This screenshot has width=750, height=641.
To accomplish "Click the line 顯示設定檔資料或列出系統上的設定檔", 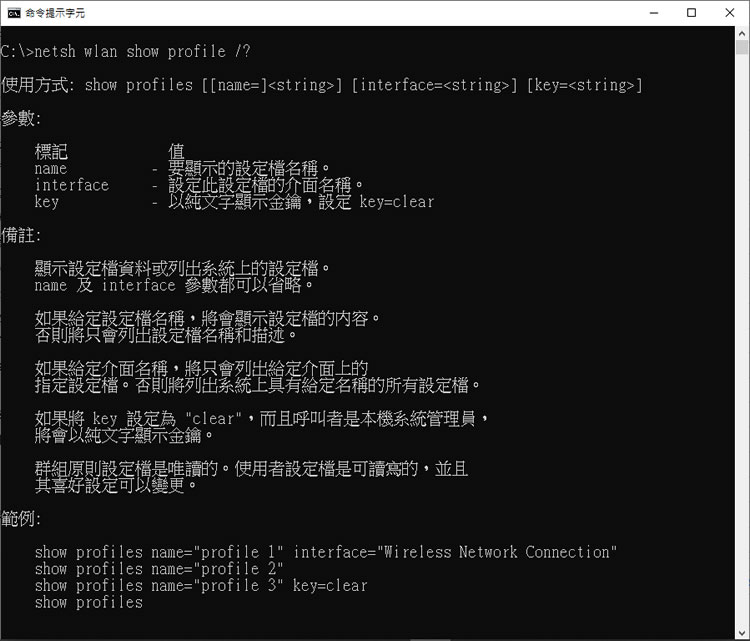I will click(182, 268).
